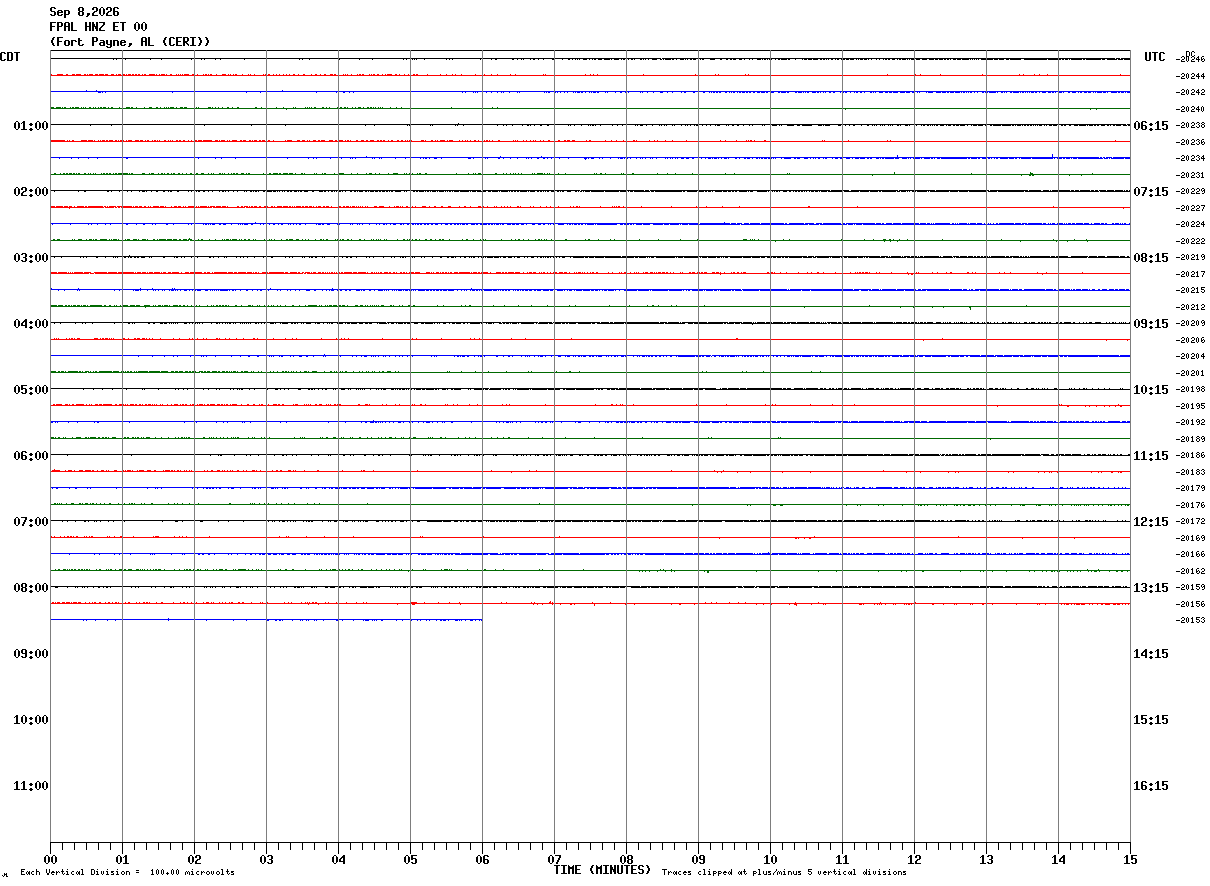Click the Traces clipped footnote text
1210x886 pixels.
click(x=784, y=873)
